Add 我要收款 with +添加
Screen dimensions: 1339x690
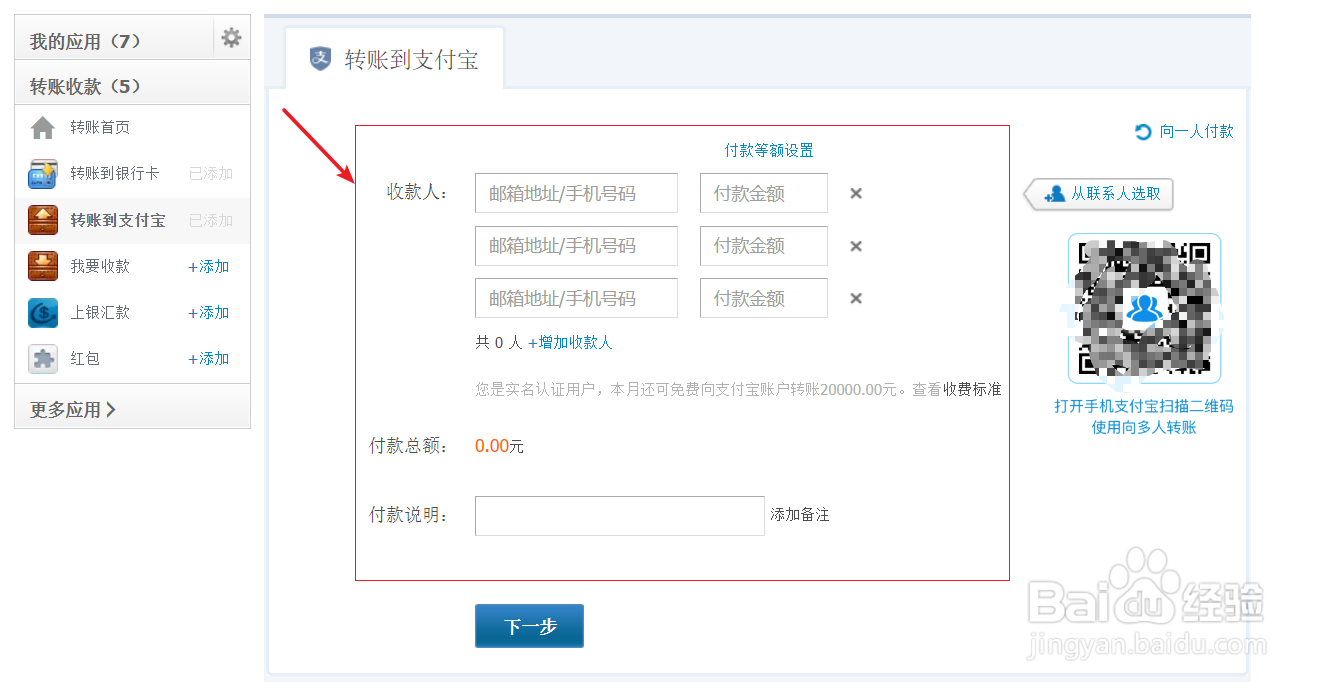click(x=209, y=266)
